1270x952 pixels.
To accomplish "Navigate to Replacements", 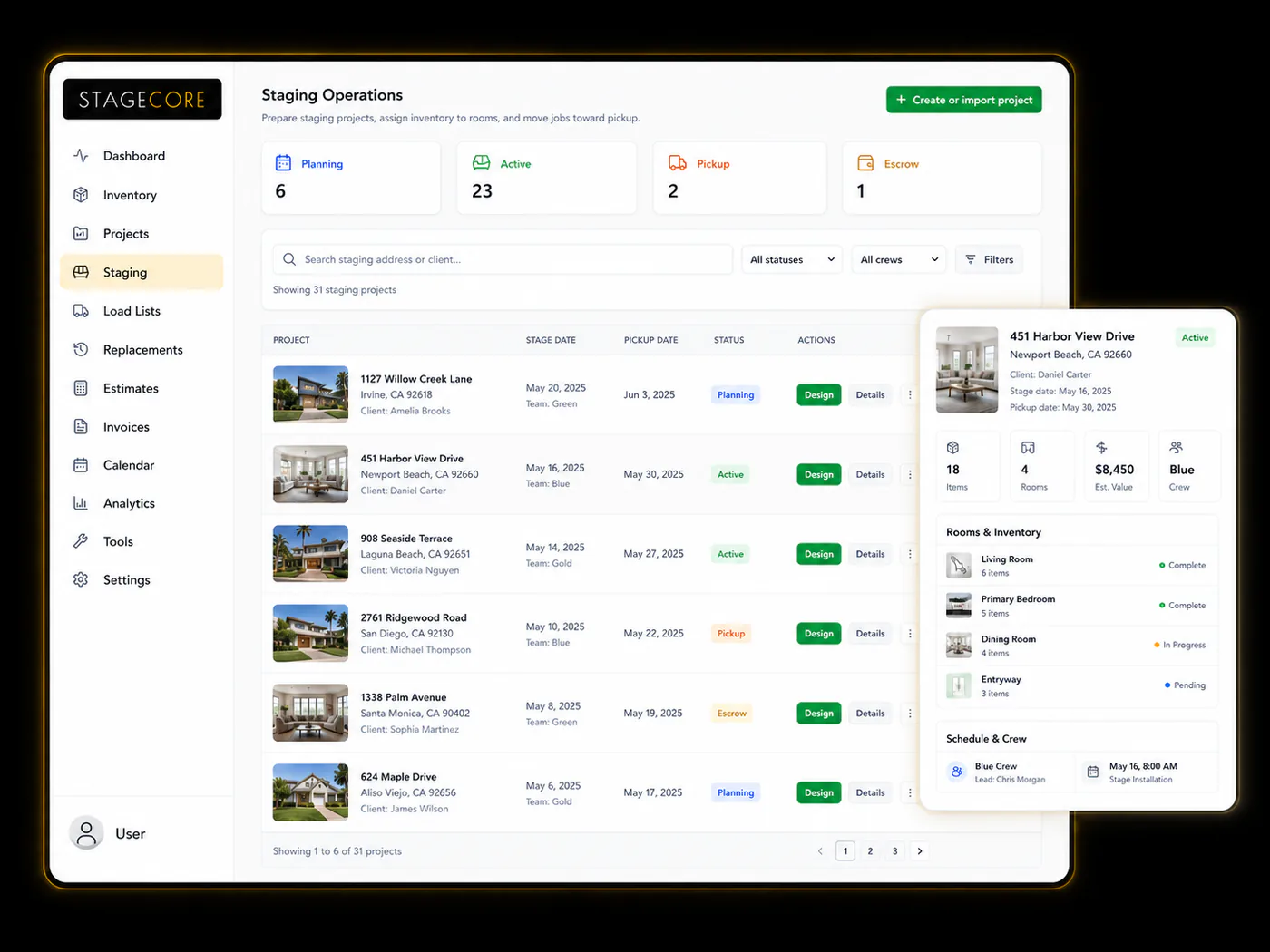I will point(142,350).
